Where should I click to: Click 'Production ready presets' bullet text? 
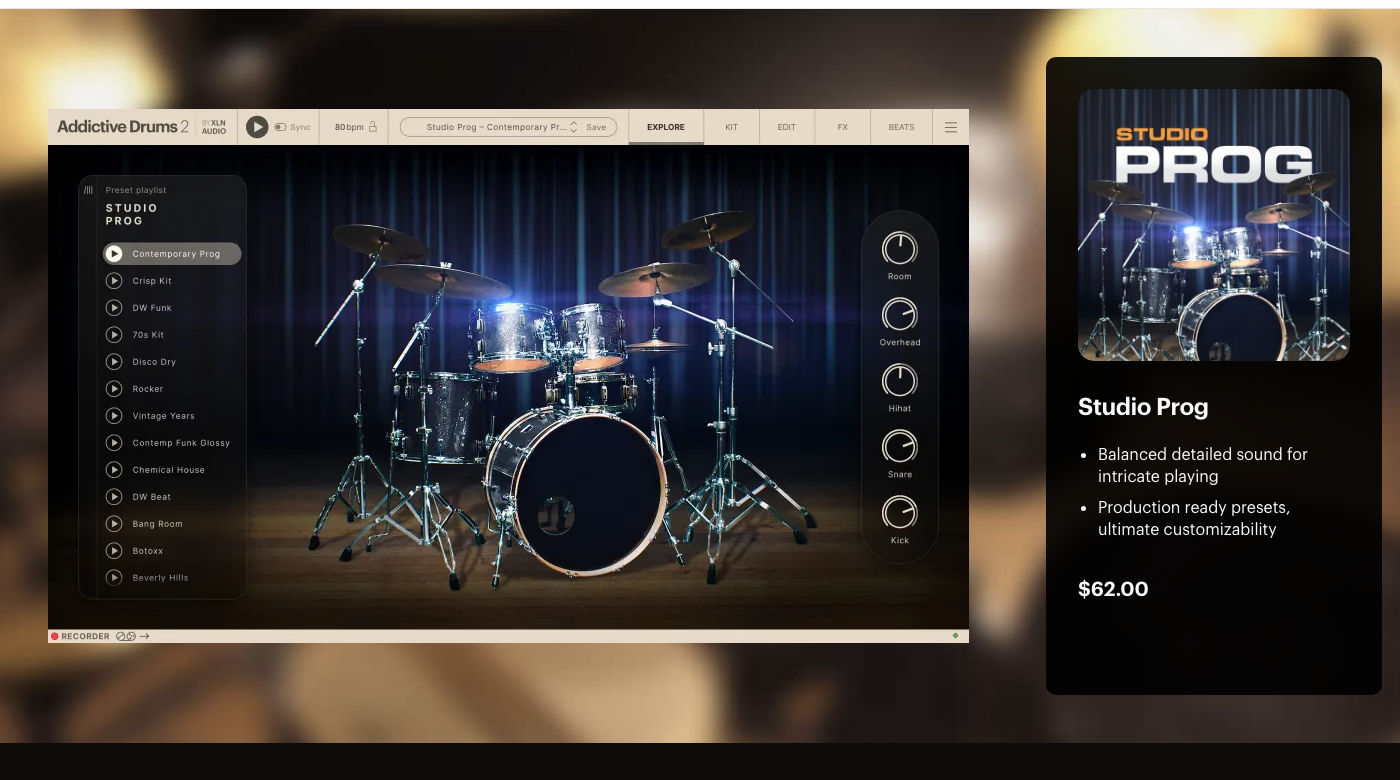1194,518
